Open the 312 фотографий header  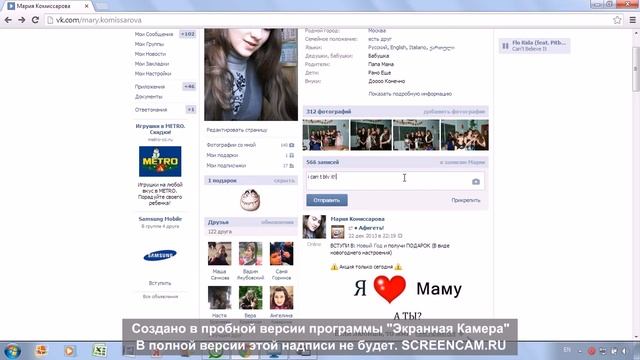click(329, 111)
